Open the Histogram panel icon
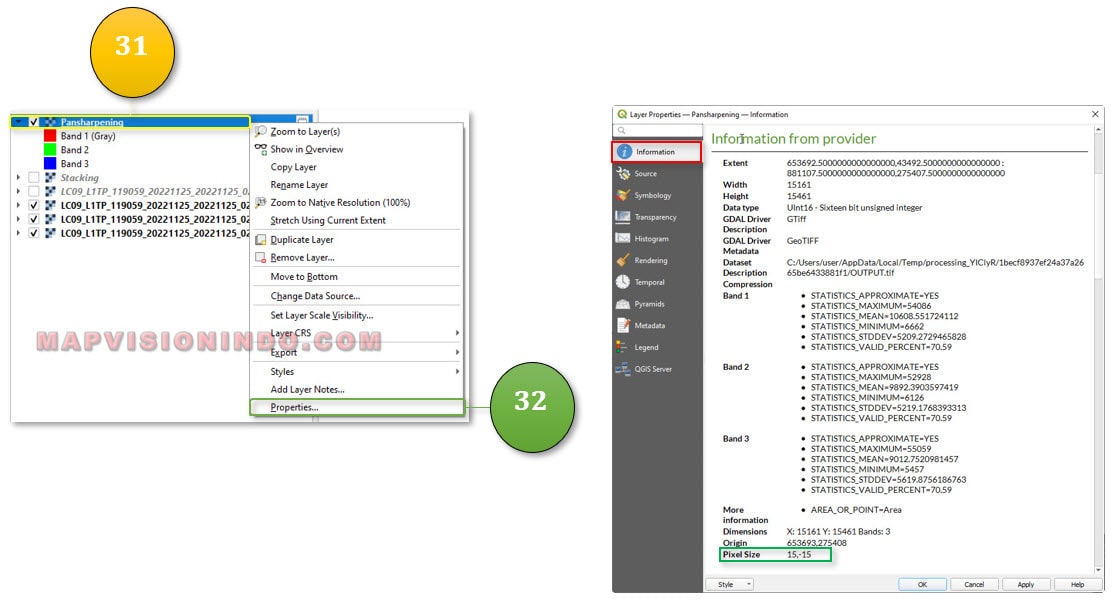This screenshot has width=1114, height=605. click(x=624, y=239)
